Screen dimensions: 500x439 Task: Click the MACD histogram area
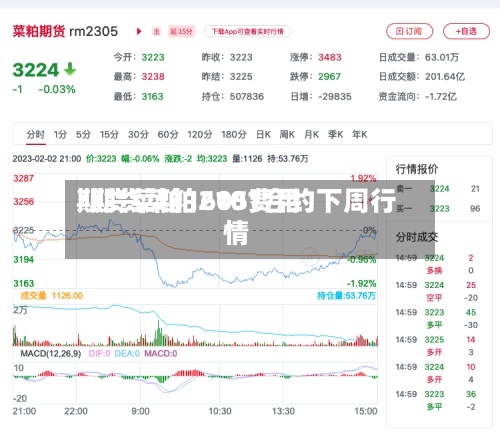click(195, 377)
